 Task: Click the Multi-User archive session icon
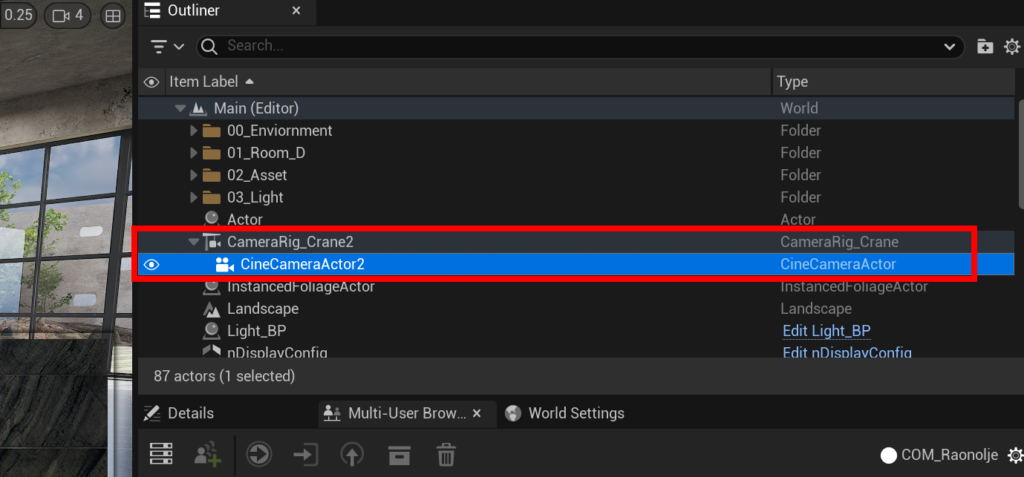click(x=399, y=455)
